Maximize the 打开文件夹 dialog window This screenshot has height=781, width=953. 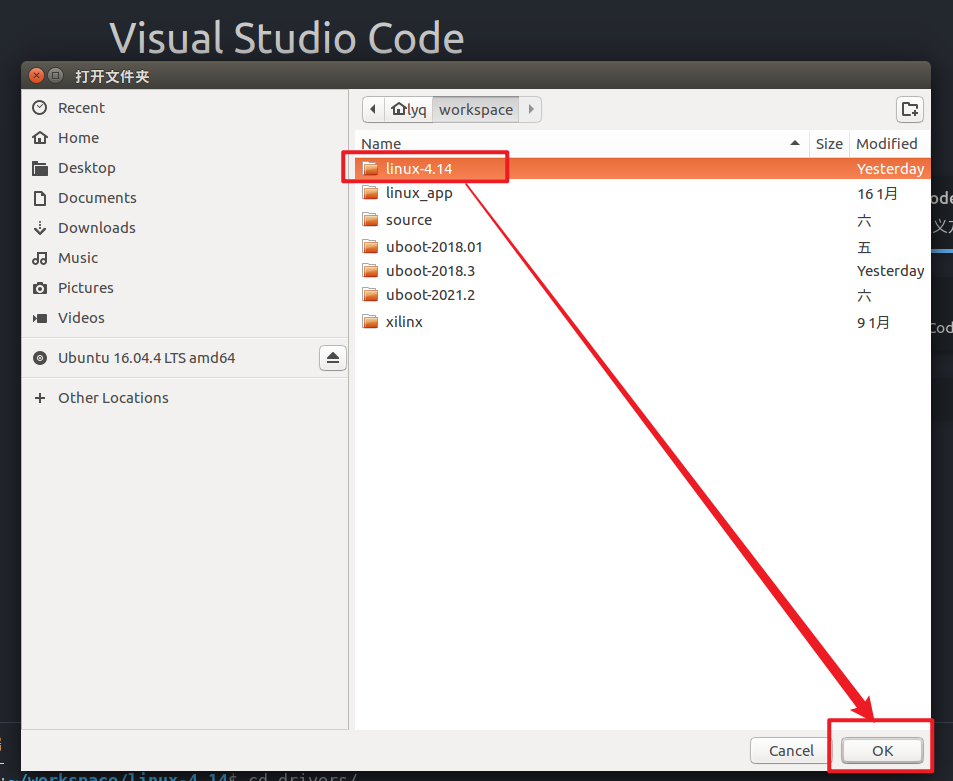click(x=55, y=75)
